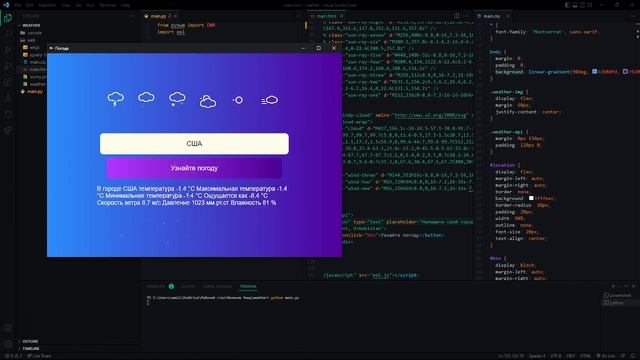Click the notifications bell in status bar

[x=633, y=356]
